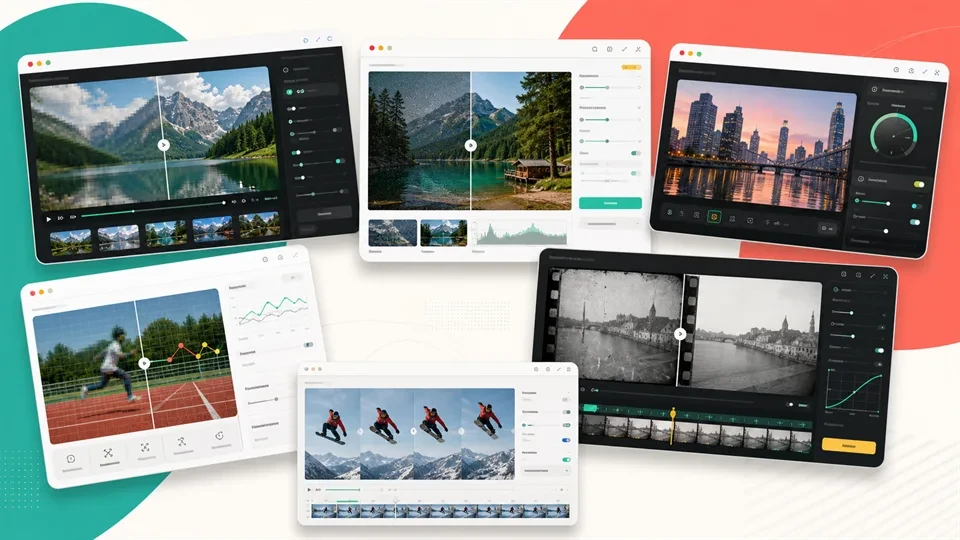Click the expand arrow icon in the lake window title bar
Image resolution: width=960 pixels, height=540 pixels.
click(624, 49)
